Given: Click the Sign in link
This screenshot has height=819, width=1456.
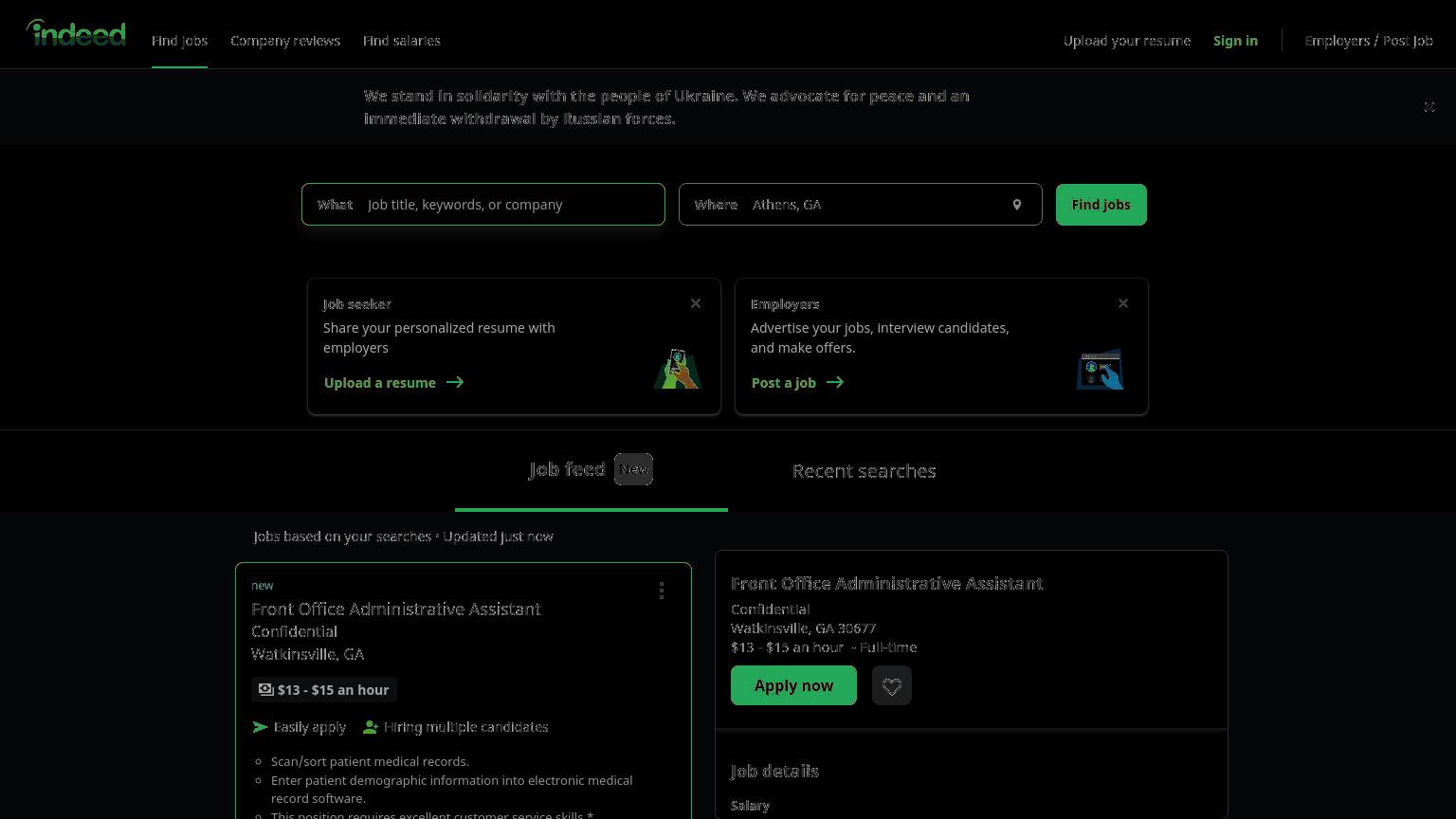Looking at the screenshot, I should click(1235, 41).
